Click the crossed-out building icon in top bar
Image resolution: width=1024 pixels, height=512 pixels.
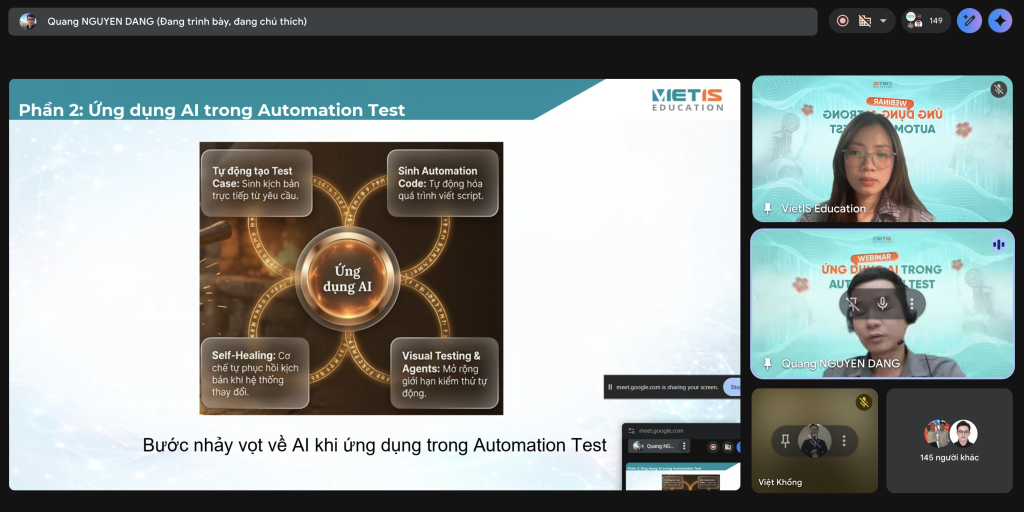(864, 21)
